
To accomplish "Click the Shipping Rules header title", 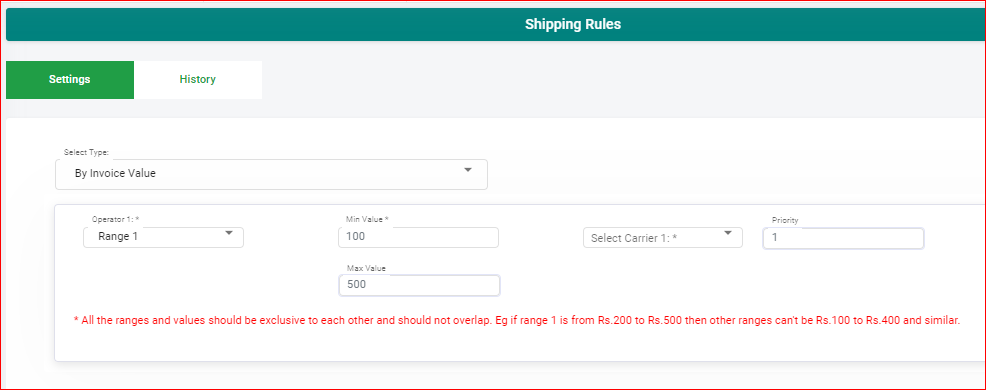I will 573,25.
